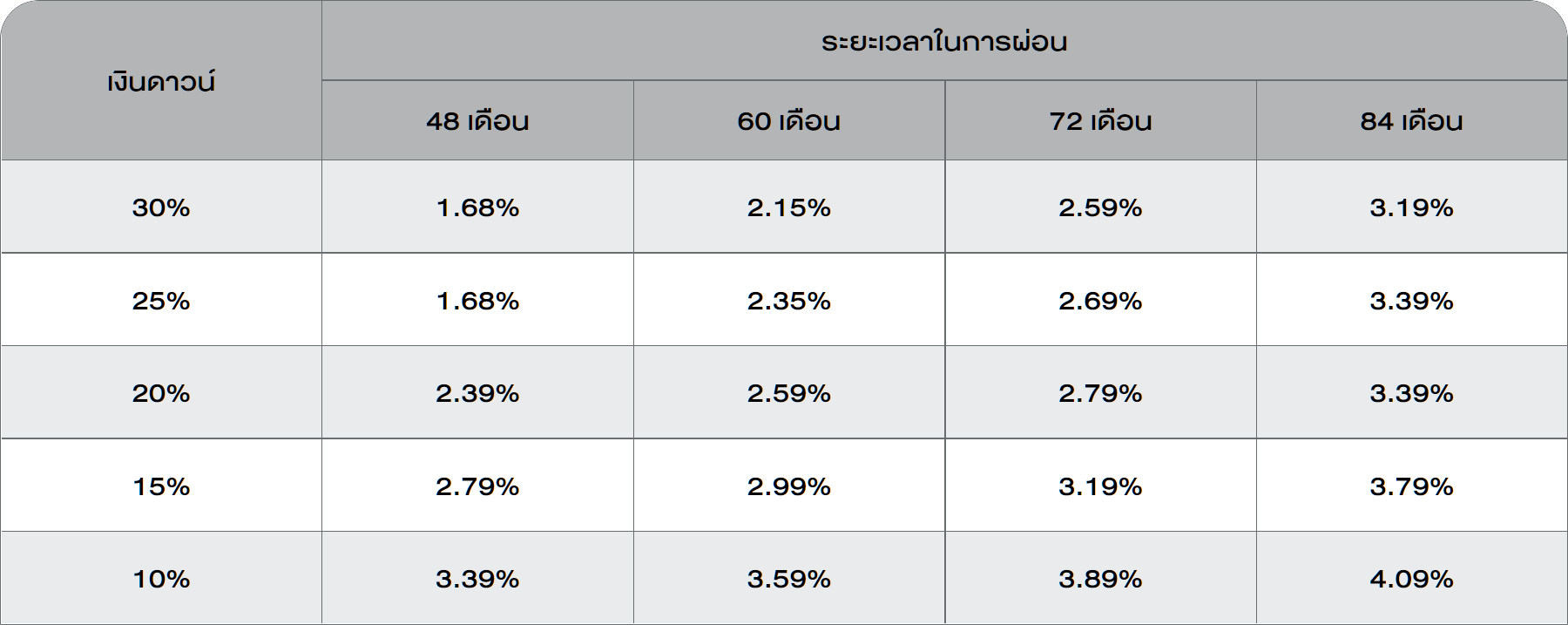Screen dimensions: 1568x625
Task: Select the 72 เดือน column header
Action: click(x=1100, y=121)
